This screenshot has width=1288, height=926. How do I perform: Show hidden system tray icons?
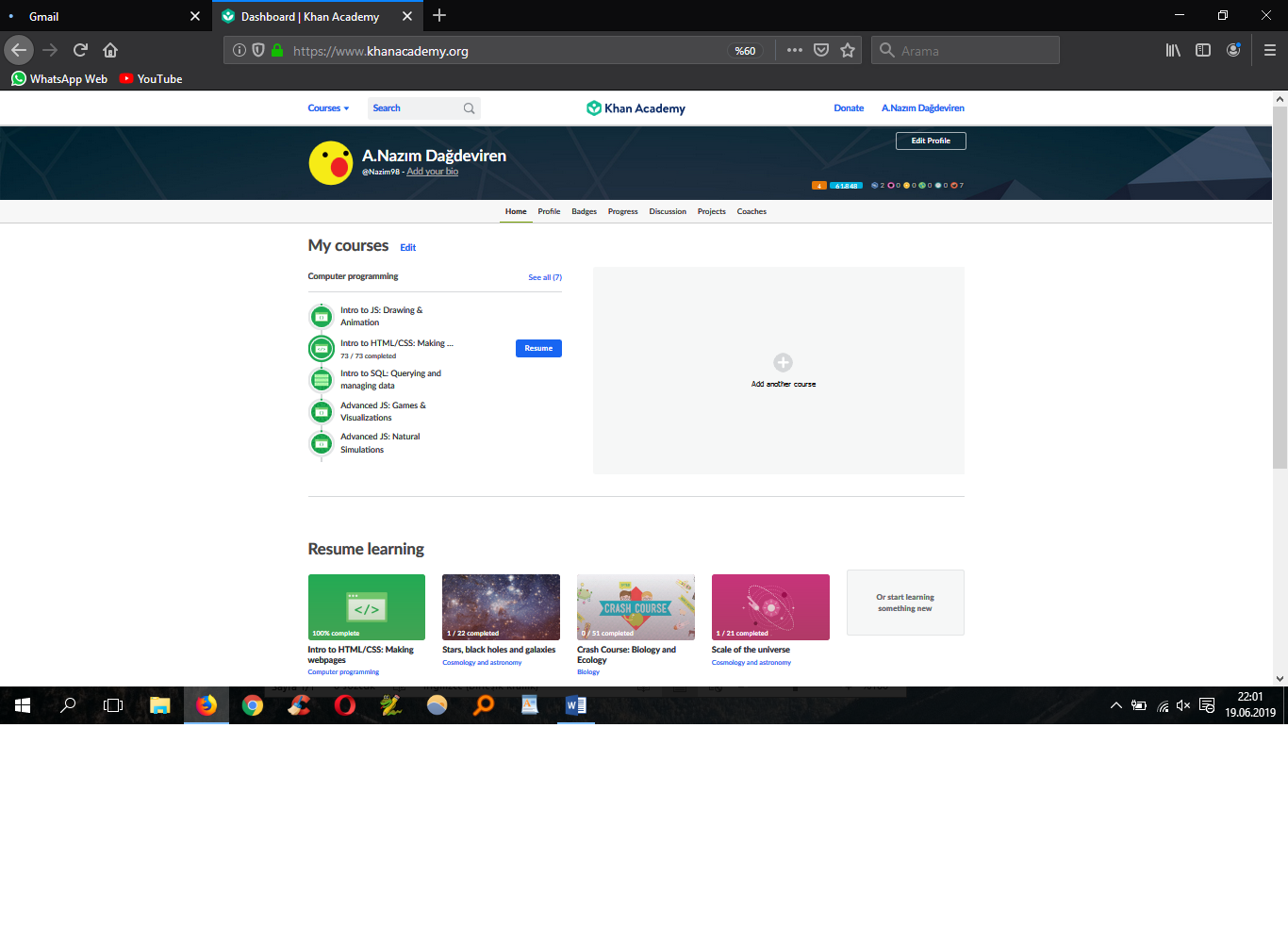coord(1116,705)
